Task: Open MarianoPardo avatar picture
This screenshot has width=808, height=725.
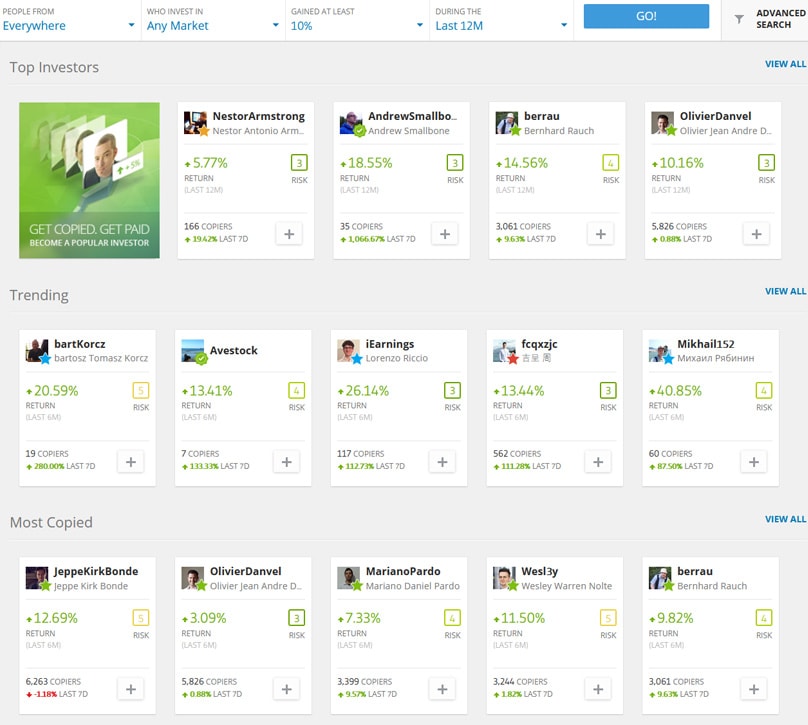Action: point(348,578)
